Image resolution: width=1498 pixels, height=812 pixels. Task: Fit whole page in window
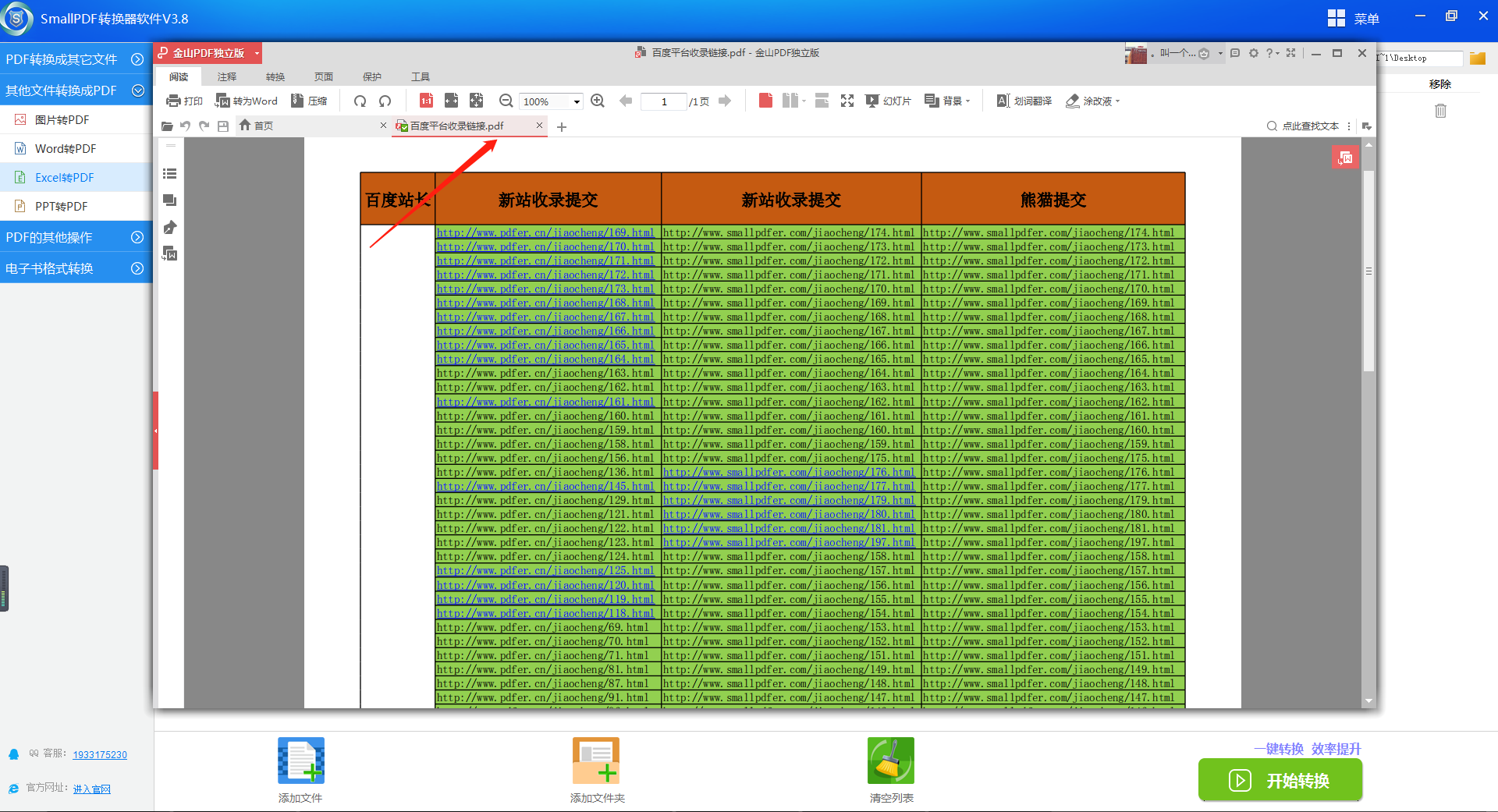476,101
